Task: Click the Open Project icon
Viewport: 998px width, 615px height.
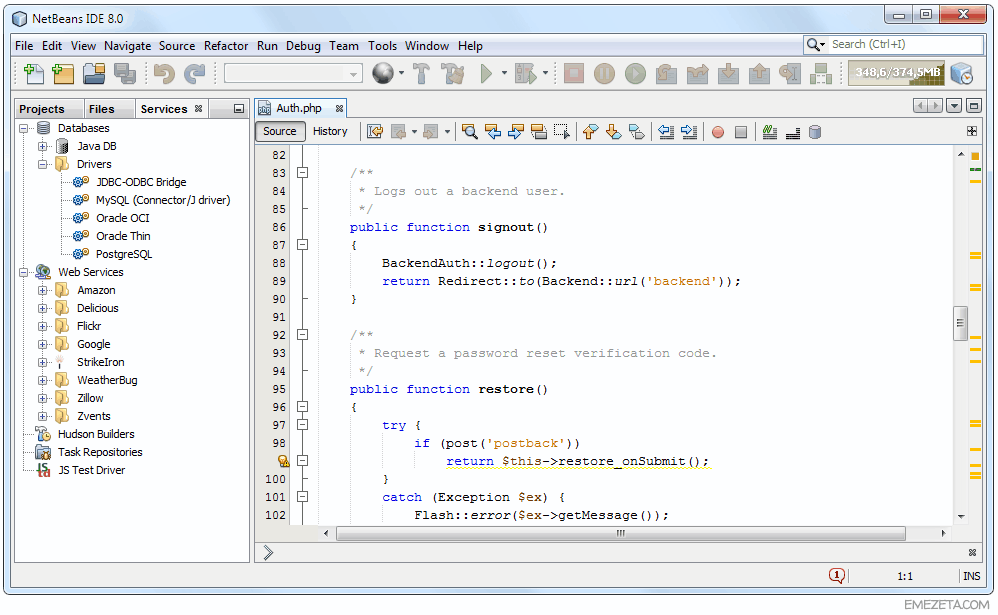Action: [x=94, y=74]
